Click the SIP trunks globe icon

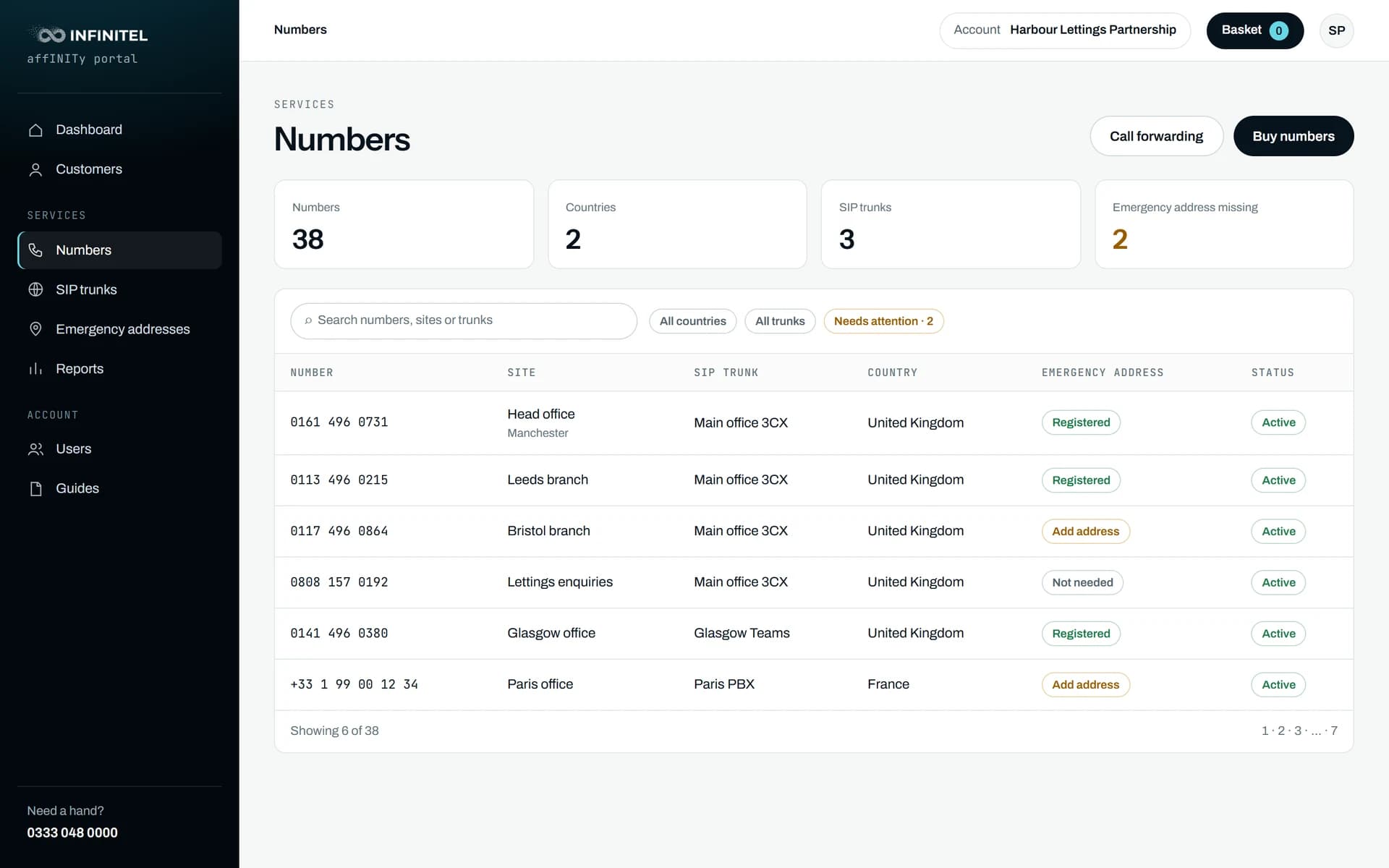click(35, 289)
